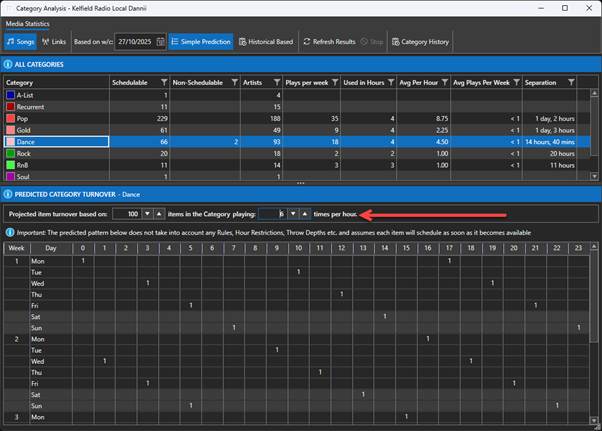
Task: Click the 8.75 Avg Per Hour cell
Action: [423, 119]
